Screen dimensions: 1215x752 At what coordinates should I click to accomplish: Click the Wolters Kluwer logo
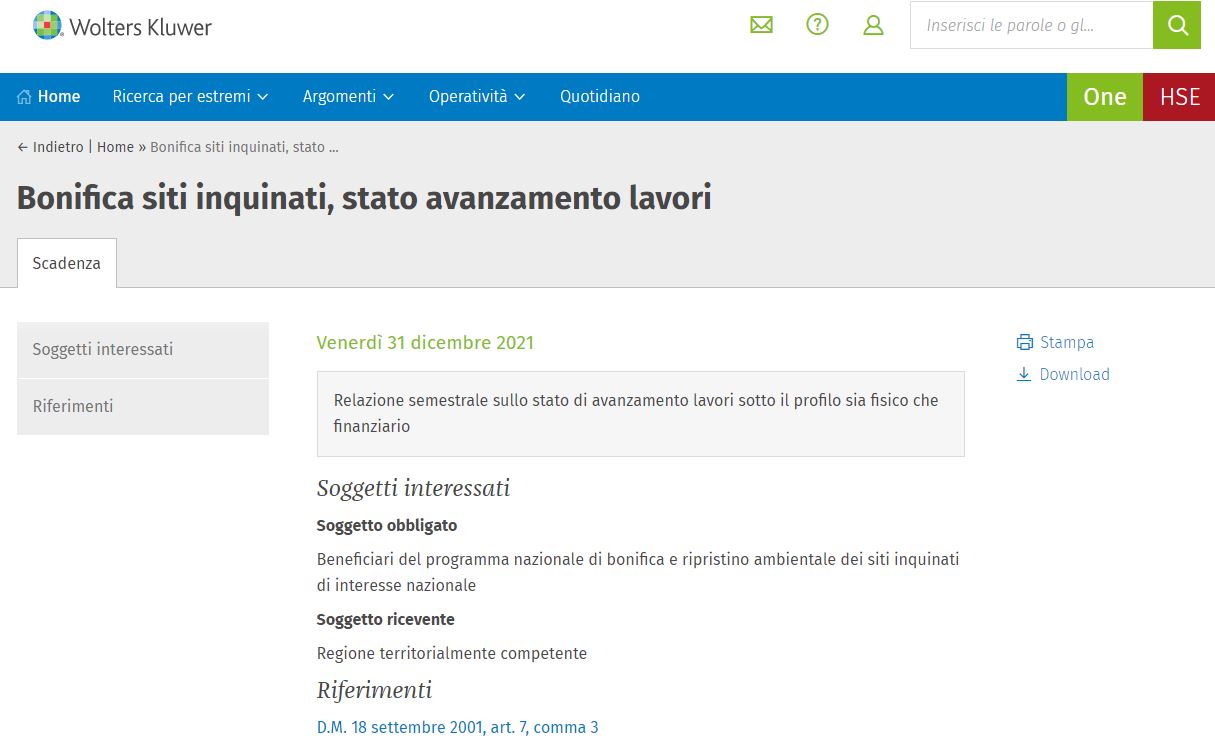(x=122, y=26)
